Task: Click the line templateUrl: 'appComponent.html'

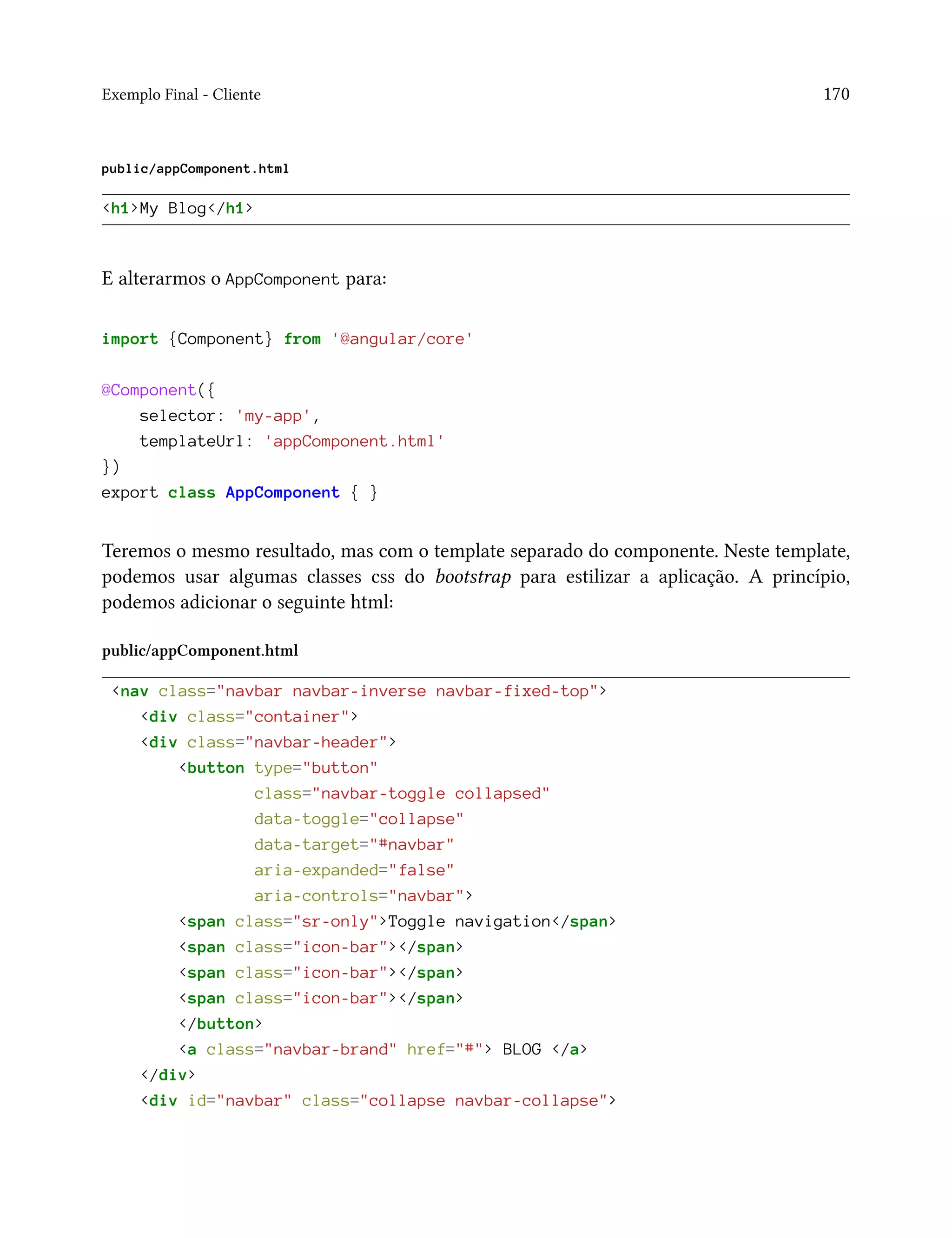Action: point(292,441)
